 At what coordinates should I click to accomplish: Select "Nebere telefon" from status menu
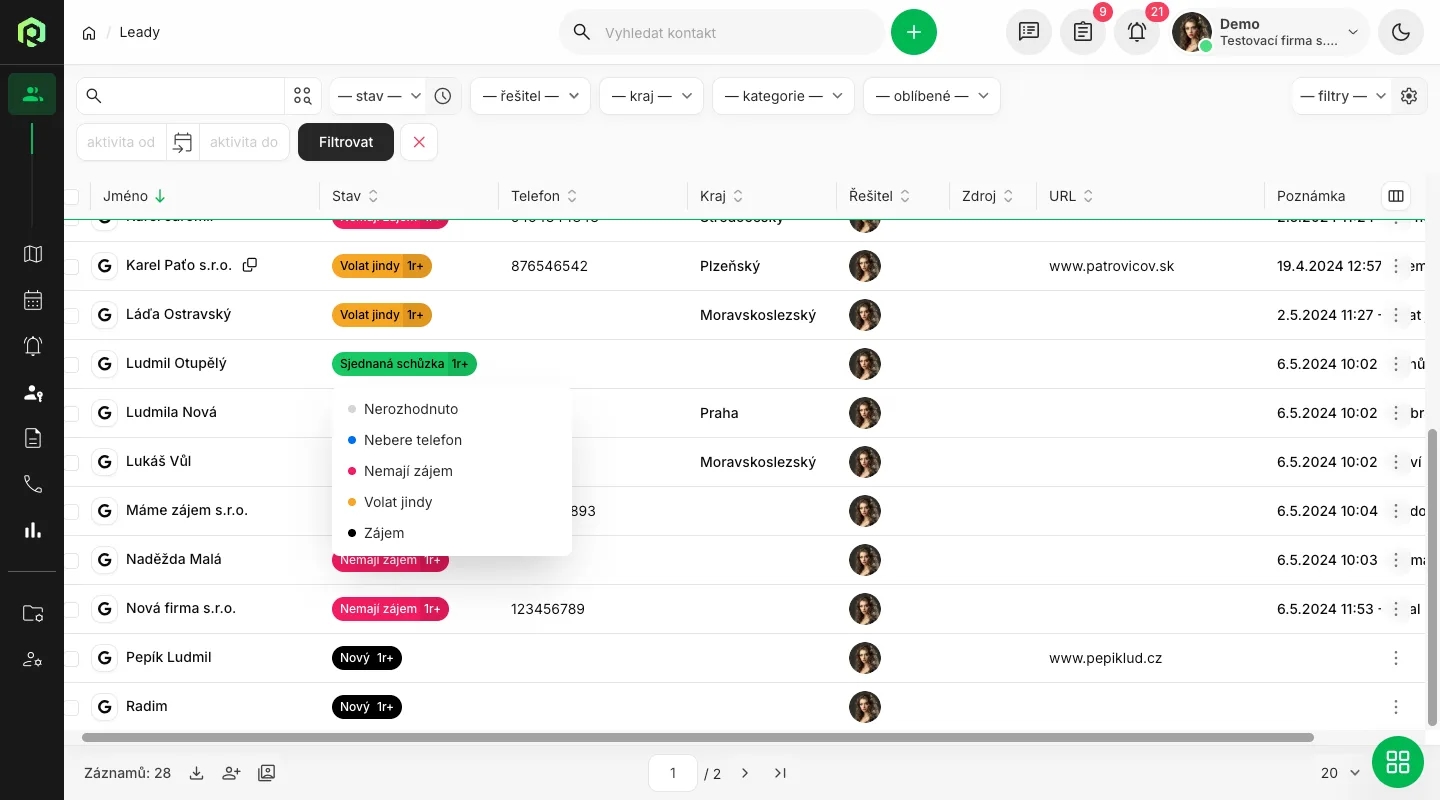[412, 440]
